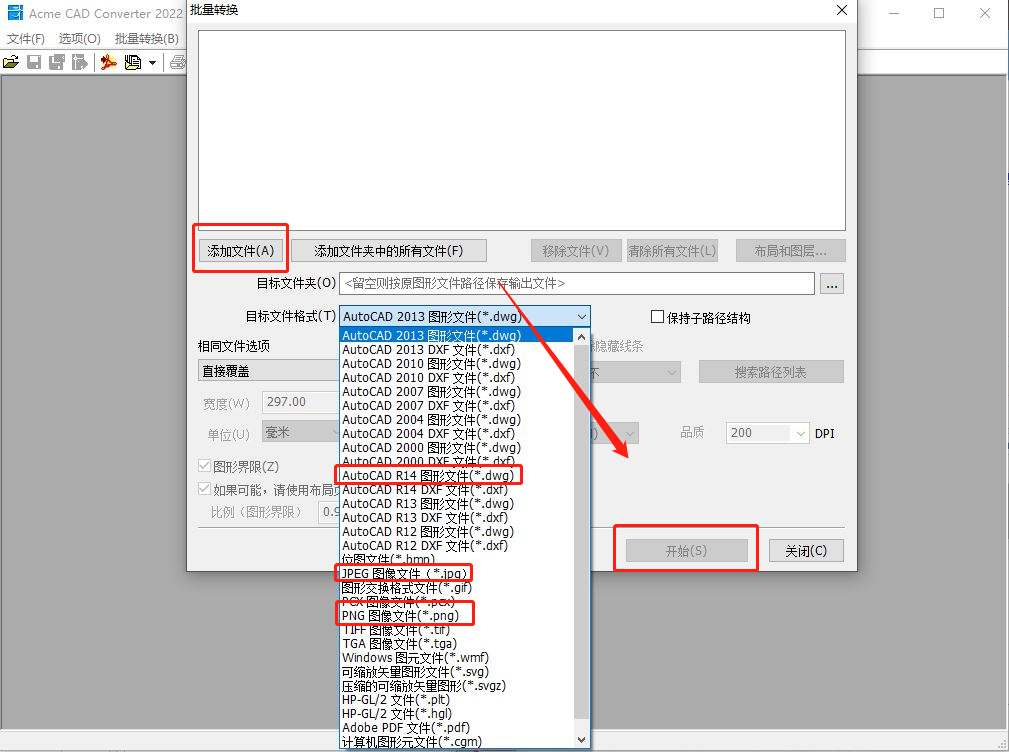
Task: Toggle the 图形界限(Z) checkbox
Action: (205, 465)
